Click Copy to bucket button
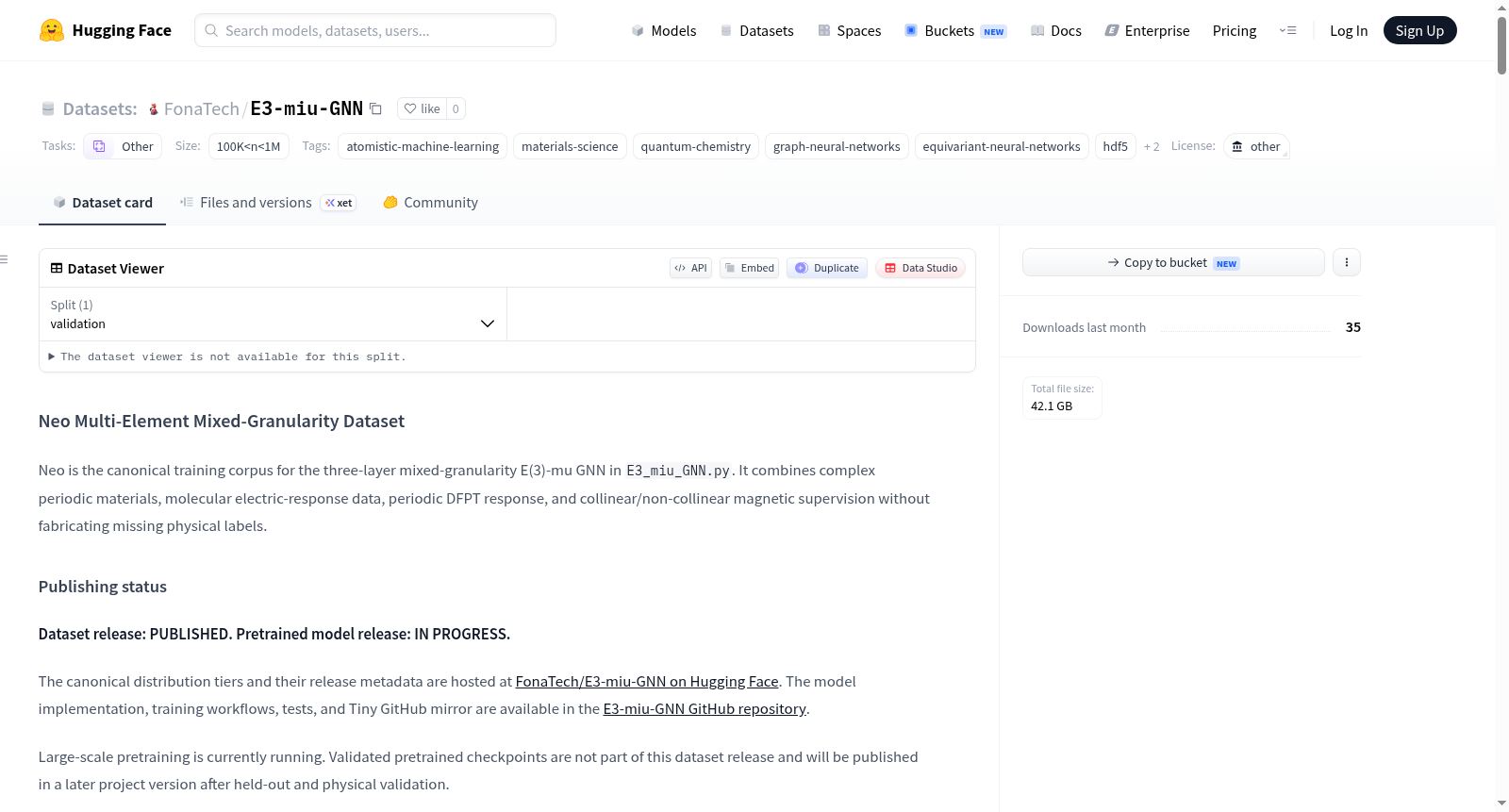 1173,262
